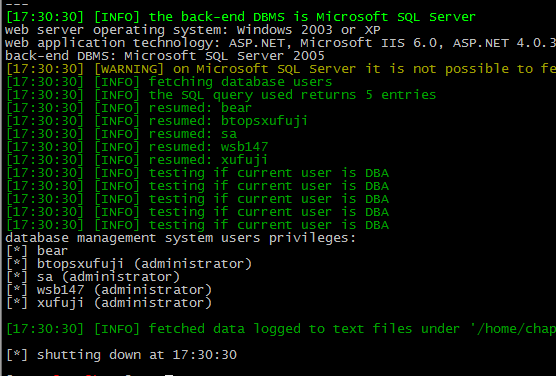Click the first 'testing if current user is DBA' line
This screenshot has height=376, width=556.
click(x=198, y=173)
